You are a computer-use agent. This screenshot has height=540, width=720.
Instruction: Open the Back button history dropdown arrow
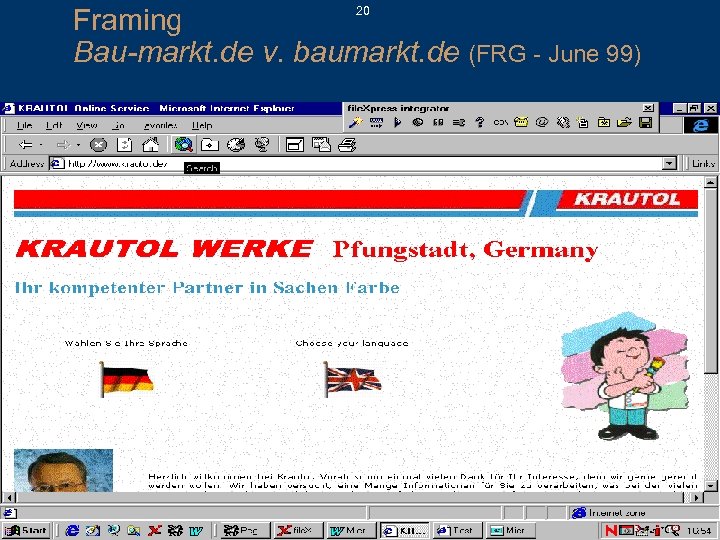tap(41, 145)
